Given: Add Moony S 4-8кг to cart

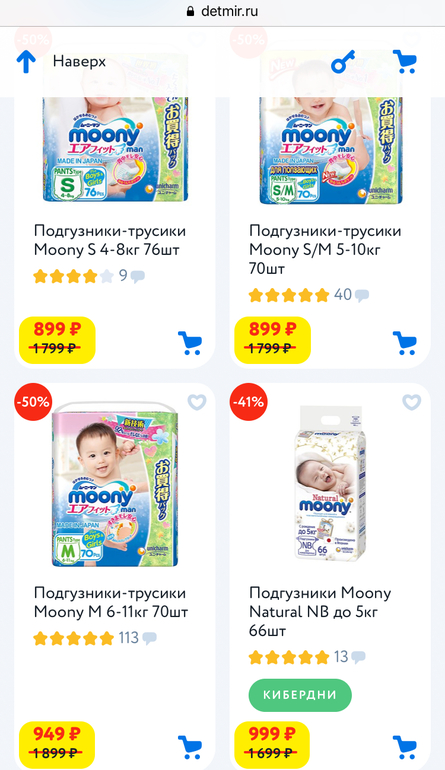Looking at the screenshot, I should click(190, 343).
